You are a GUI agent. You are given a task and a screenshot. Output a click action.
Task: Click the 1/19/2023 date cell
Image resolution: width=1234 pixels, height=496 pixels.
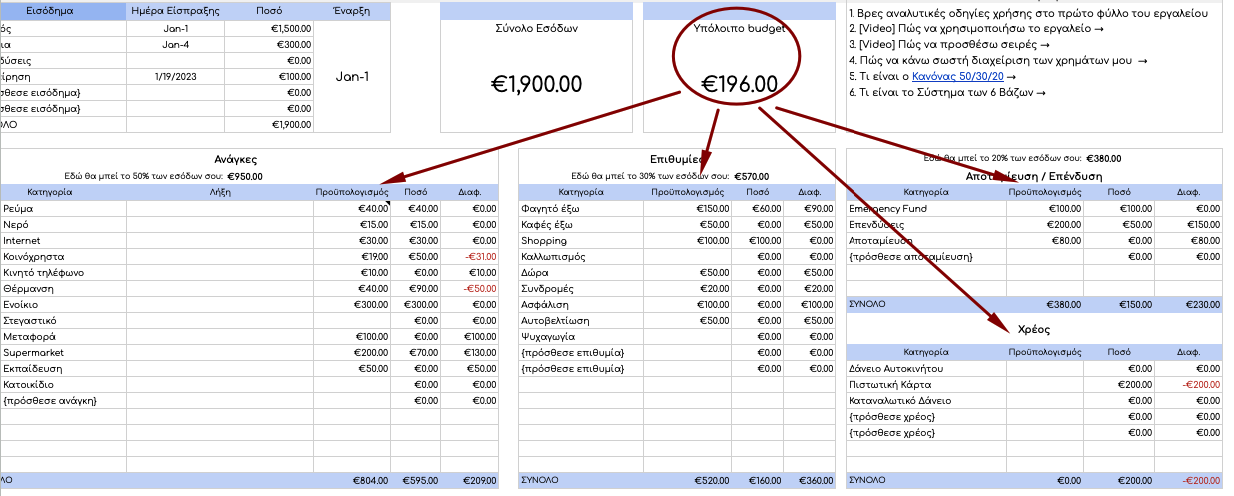coord(176,77)
